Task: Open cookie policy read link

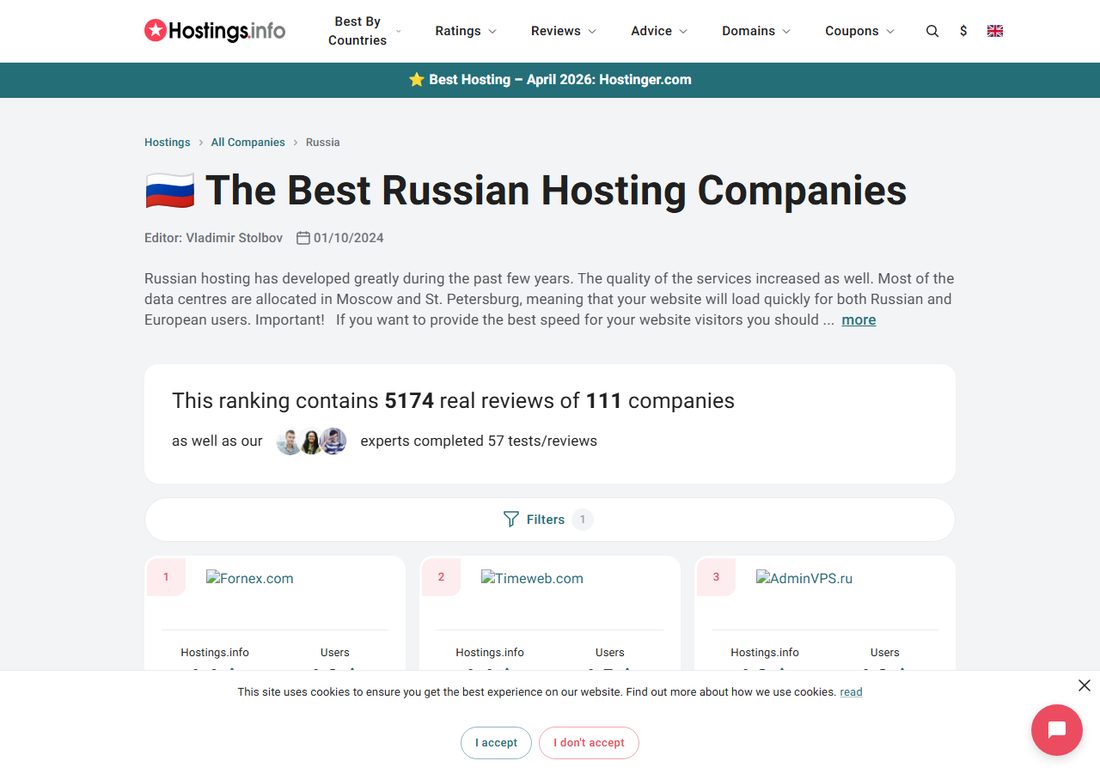Action: click(851, 692)
